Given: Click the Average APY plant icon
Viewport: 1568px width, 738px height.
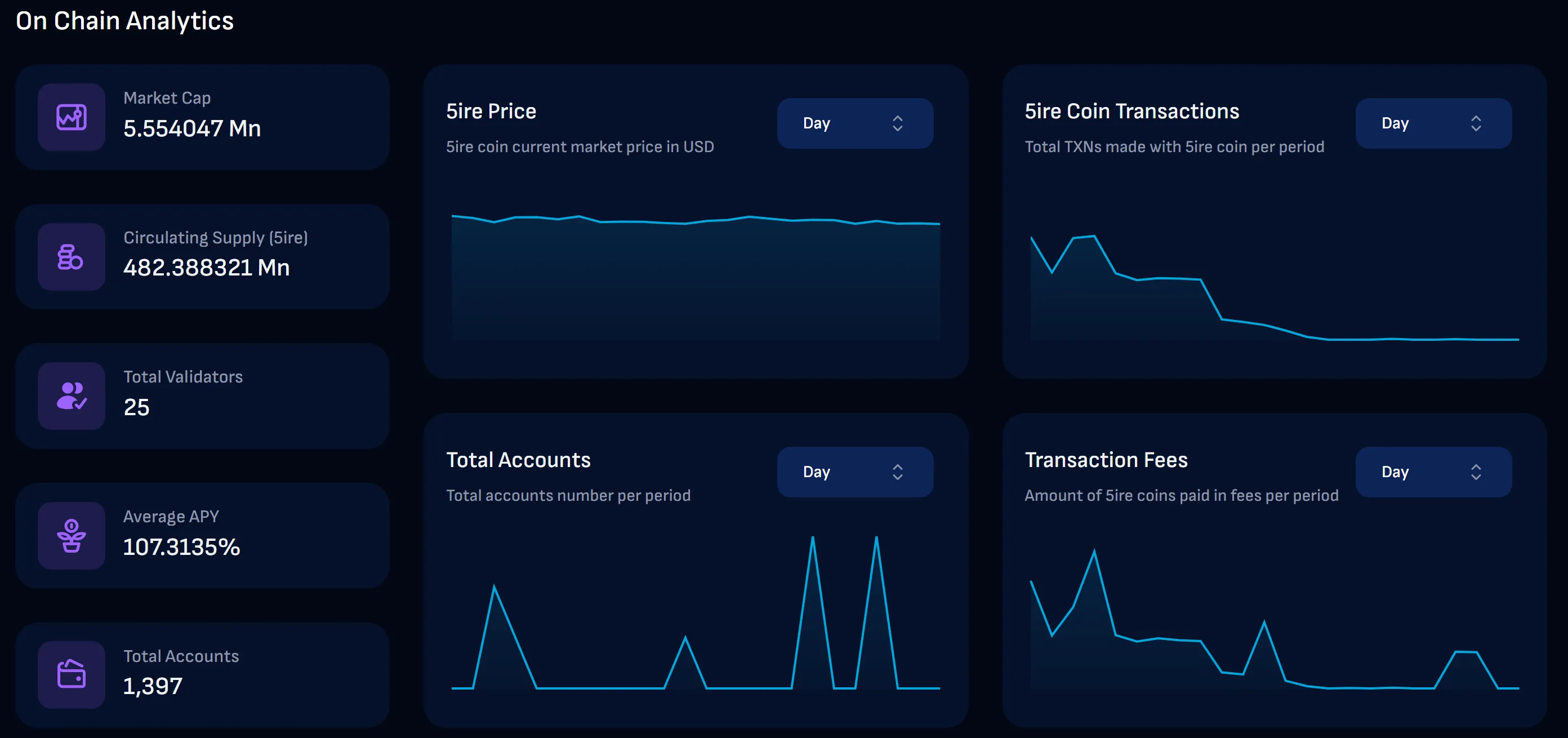Looking at the screenshot, I should (71, 535).
